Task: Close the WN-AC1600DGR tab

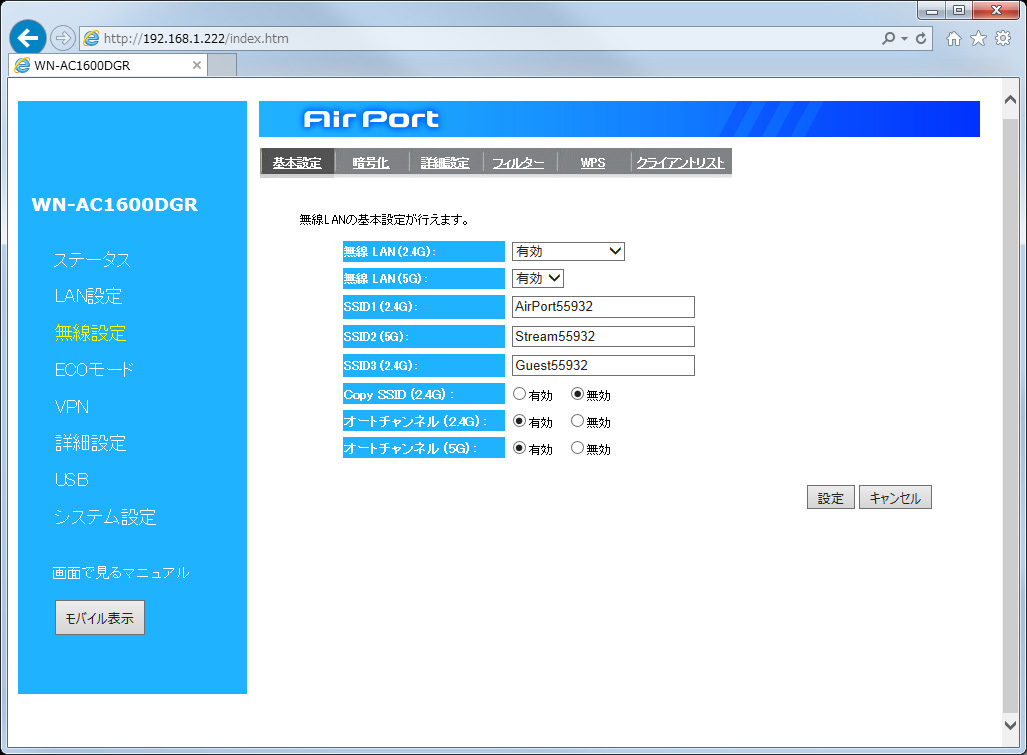Action: point(196,65)
